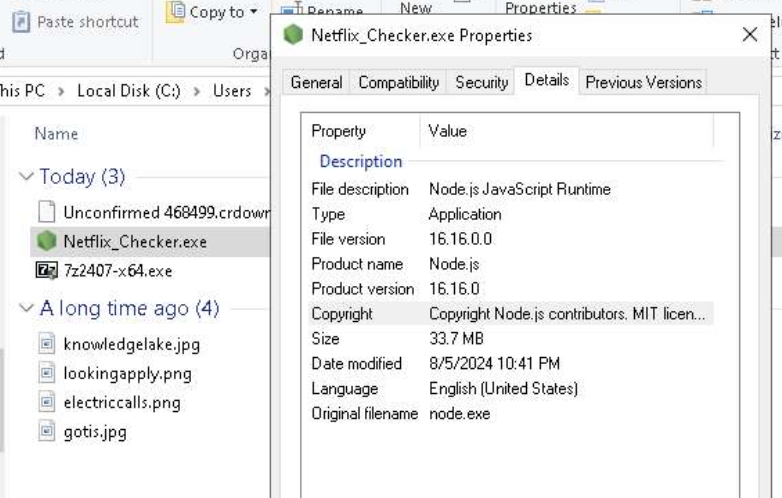This screenshot has width=782, height=498.
Task: Click the Netflix_Checker.exe green hexagon file icon
Action: point(46,241)
